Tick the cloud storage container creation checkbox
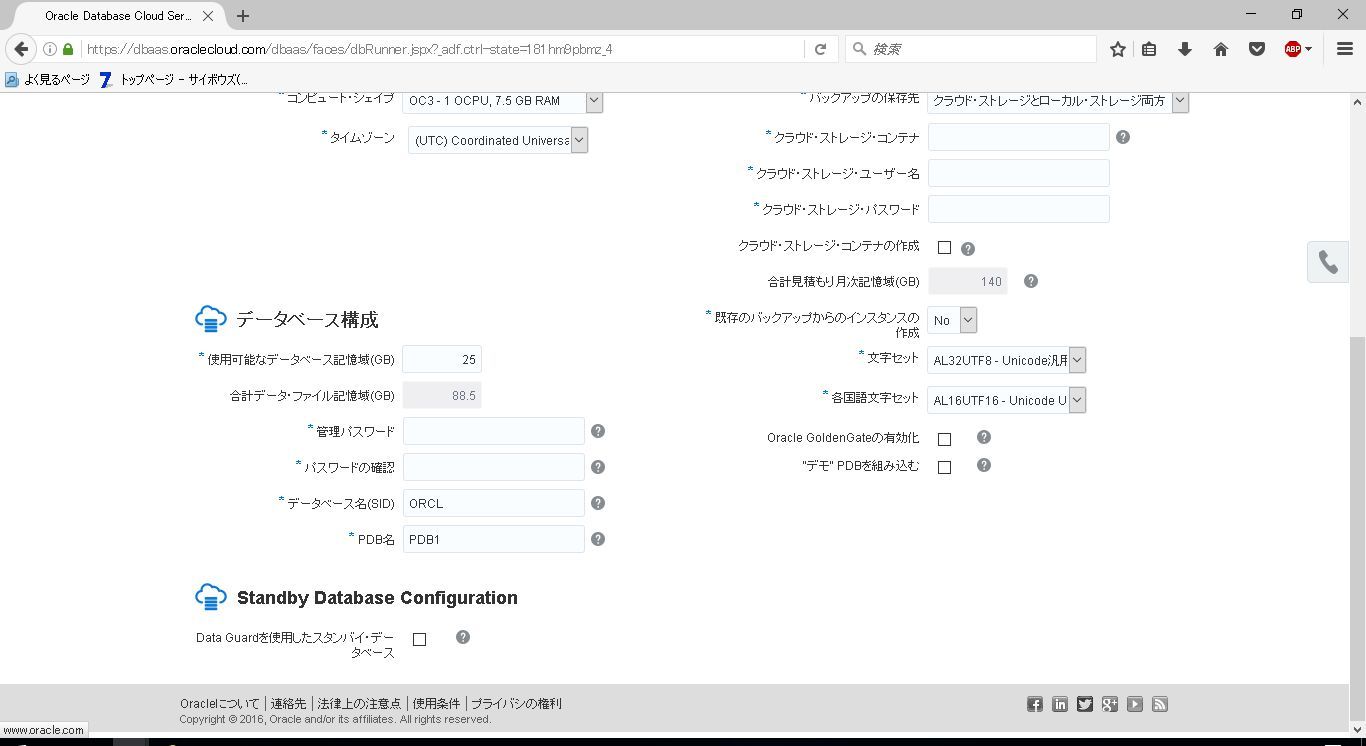 [944, 247]
